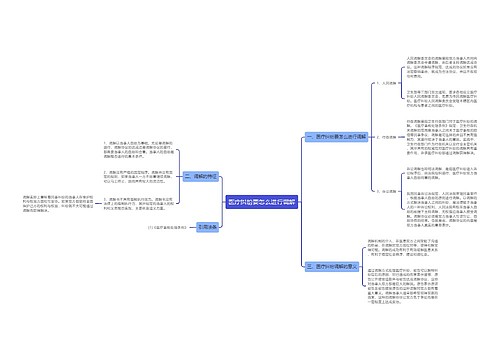
Task: Click the note beginning 诉讼调解也可称
Action: (442, 173)
